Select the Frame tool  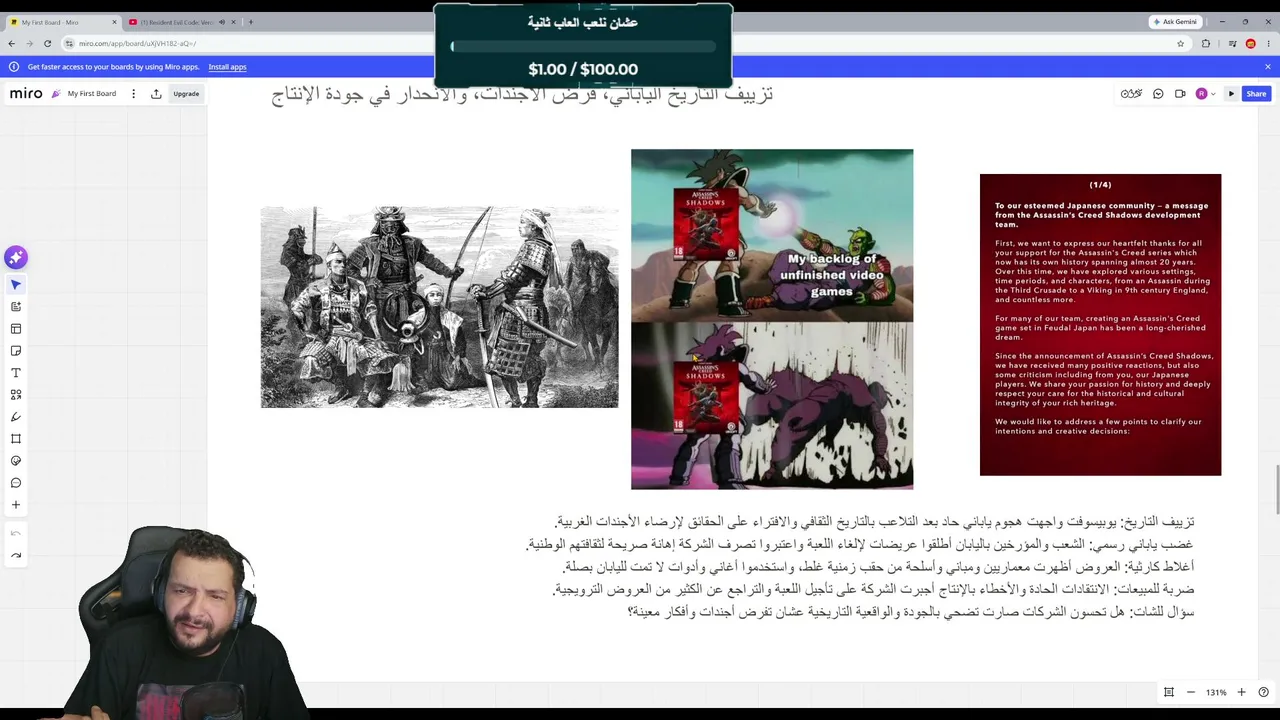16,439
